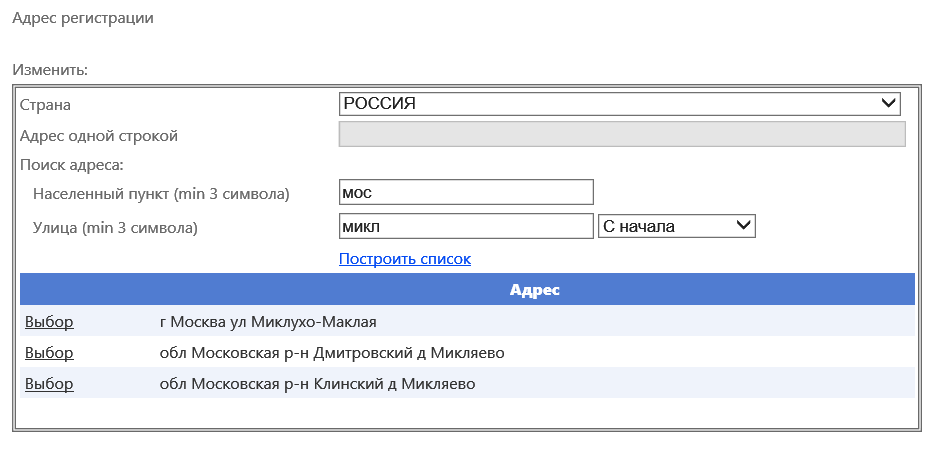The height and width of the screenshot is (449, 939).
Task: Select row text 'обл Московская р-н Клинский д Микляево'
Action: (317, 384)
